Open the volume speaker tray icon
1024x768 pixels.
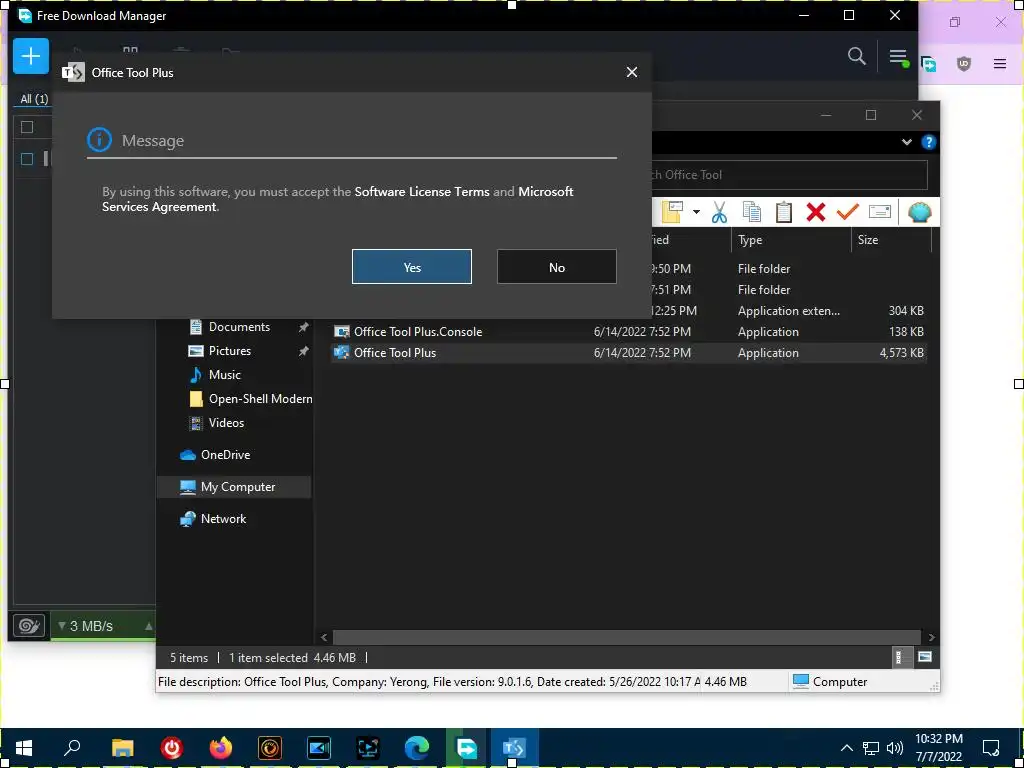click(895, 748)
